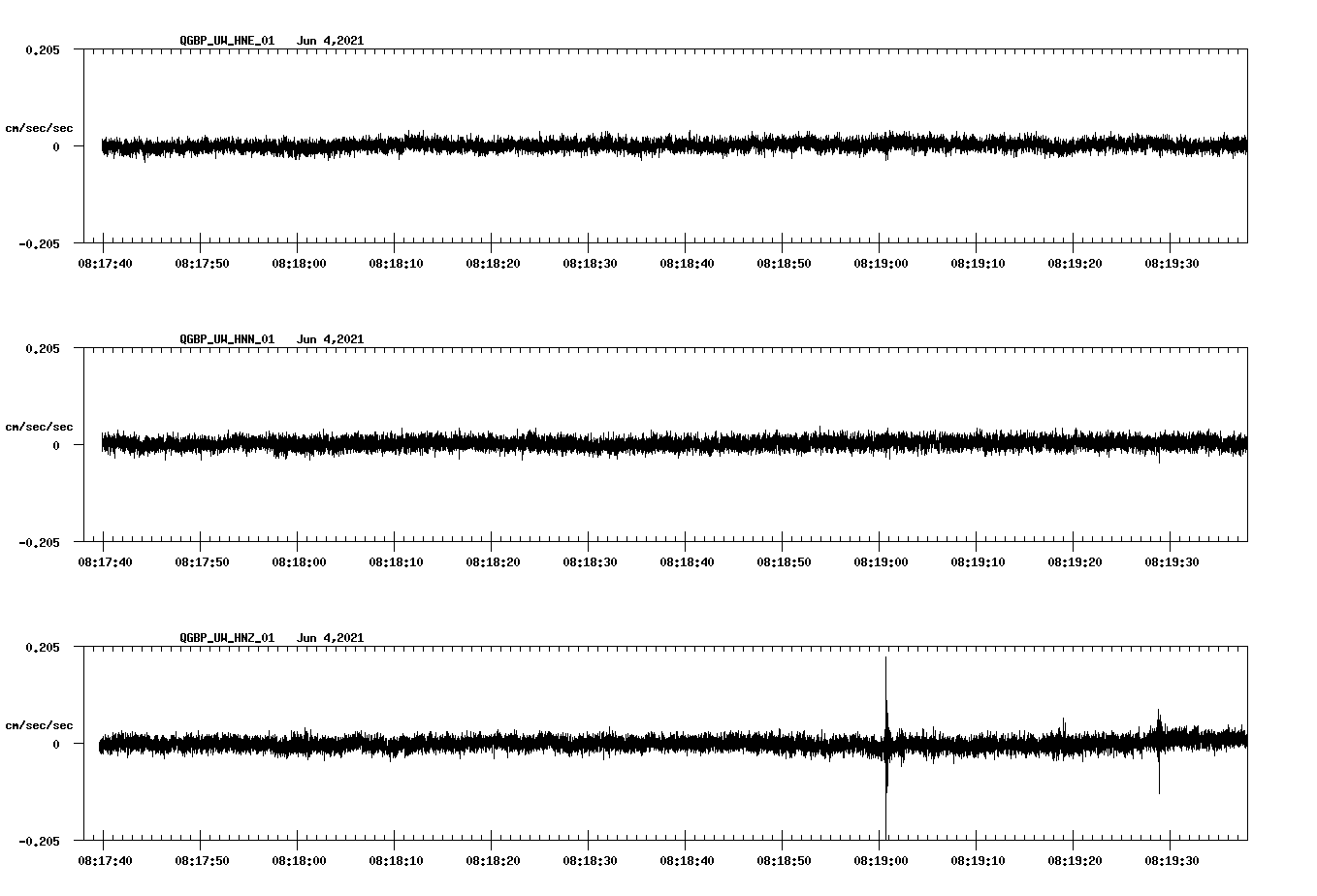Image resolution: width=1317 pixels, height=896 pixels.
Task: Click the 08:18:50 time label under HNE plot
Action: (x=785, y=264)
